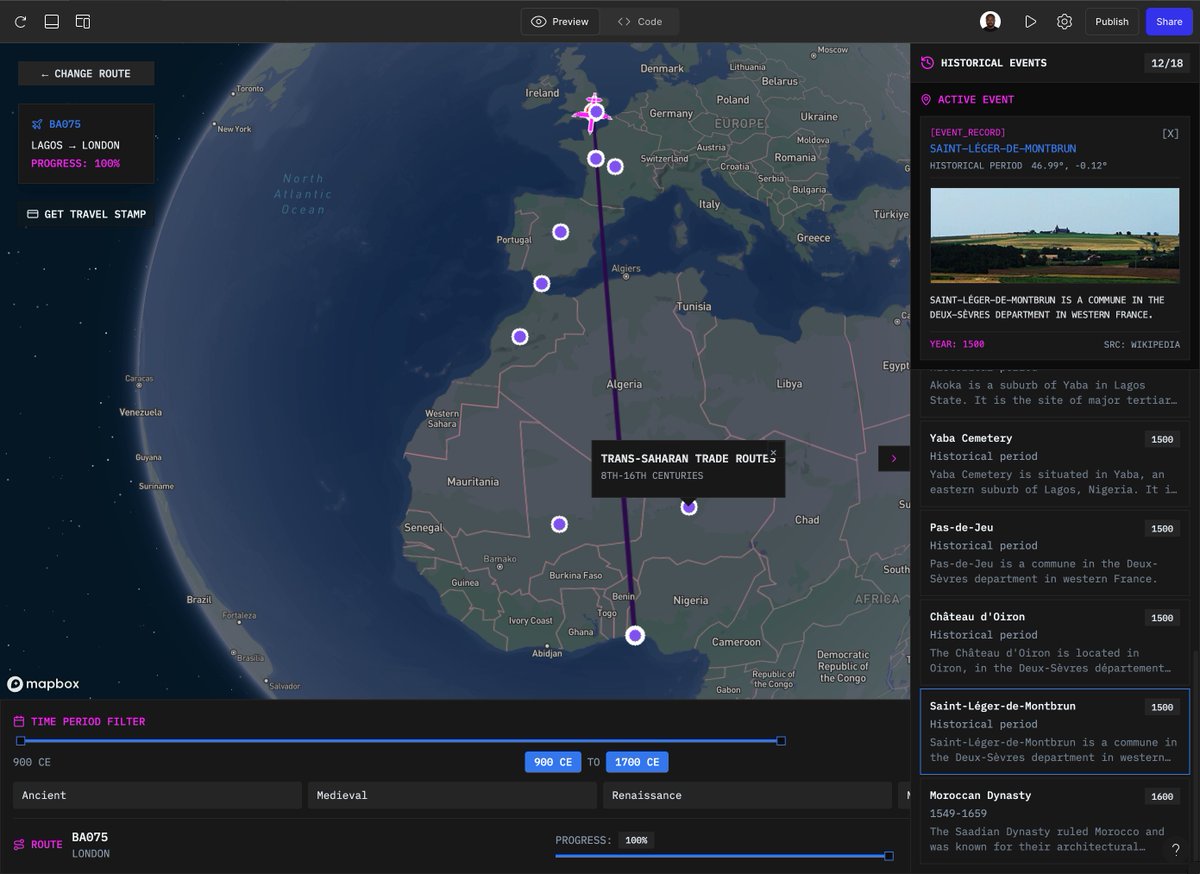Click the route progress slider handle
Screen dimensions: 1200x874
click(x=889, y=856)
